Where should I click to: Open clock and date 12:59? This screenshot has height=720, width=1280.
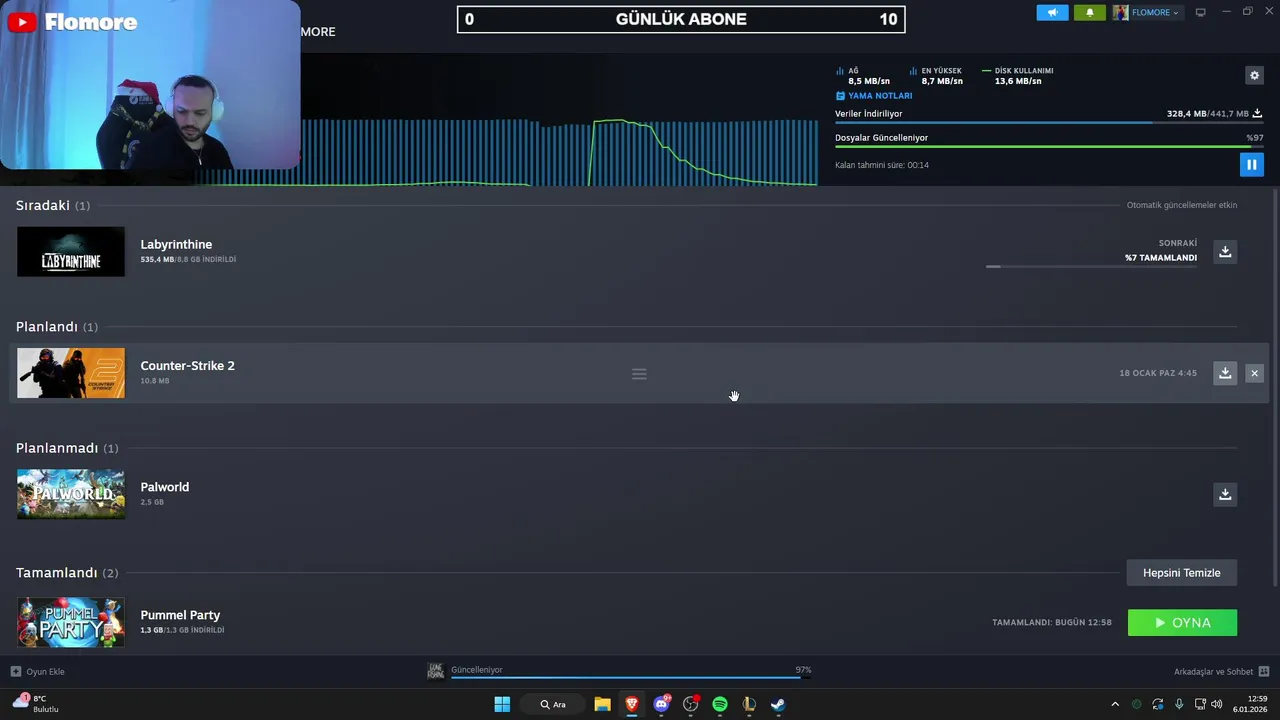1250,704
